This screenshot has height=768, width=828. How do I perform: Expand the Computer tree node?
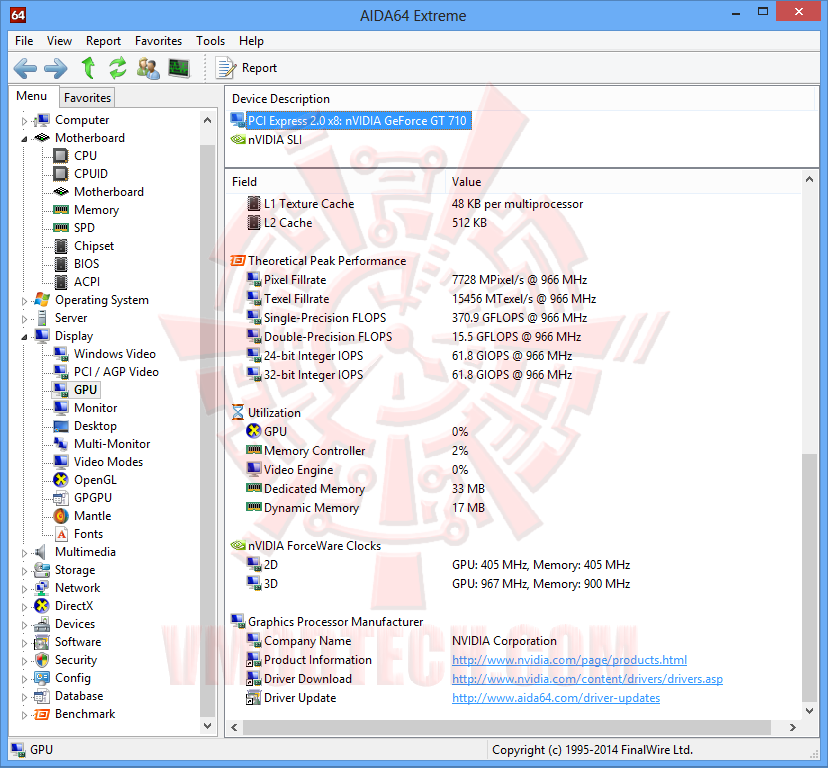(x=24, y=121)
